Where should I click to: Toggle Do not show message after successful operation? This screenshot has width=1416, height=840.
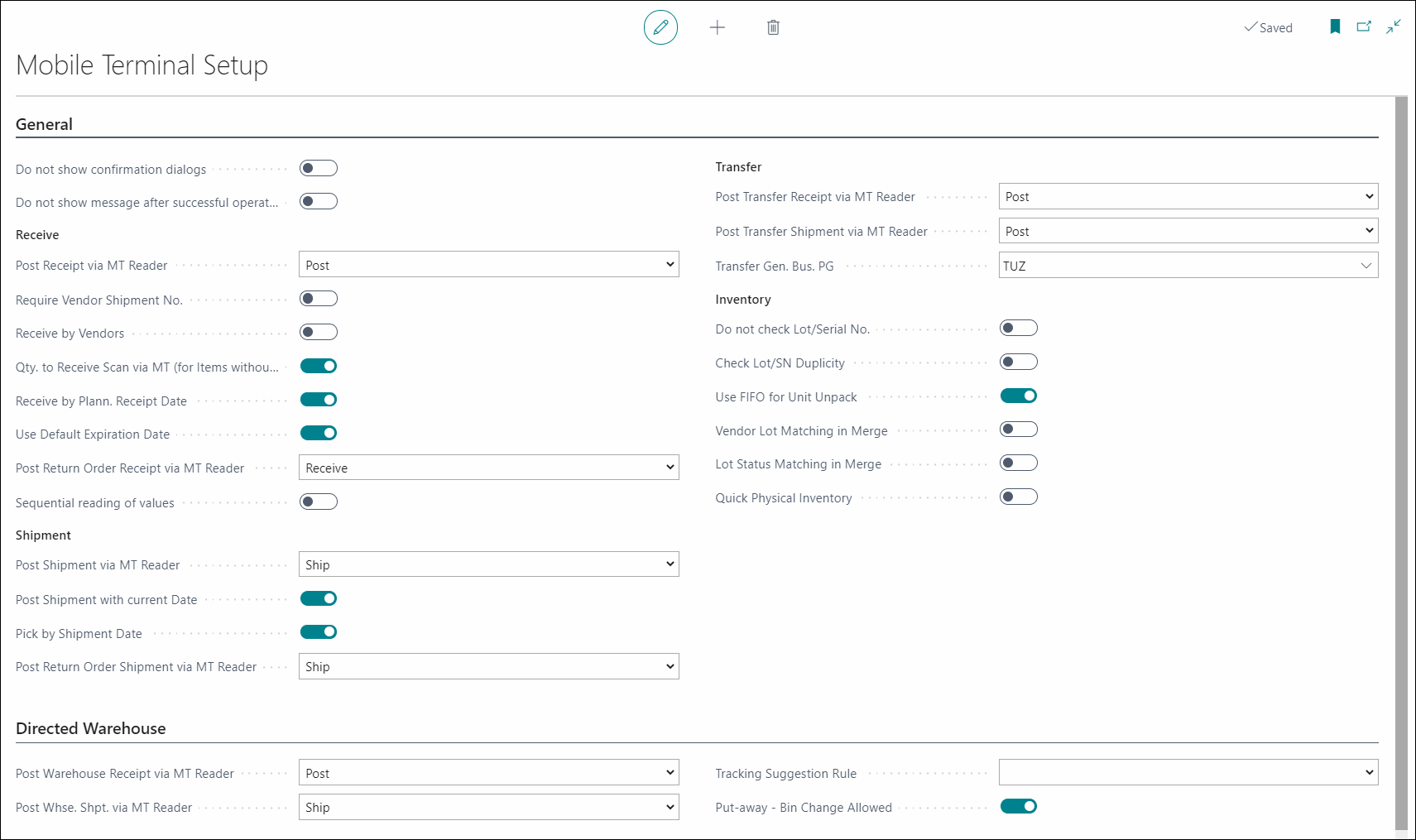pyautogui.click(x=319, y=202)
